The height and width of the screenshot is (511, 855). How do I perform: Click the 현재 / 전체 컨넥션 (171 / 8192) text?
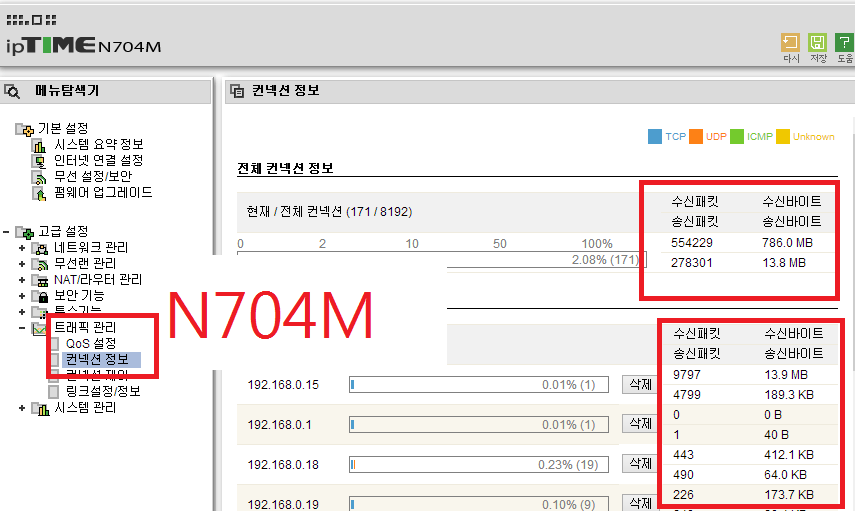[329, 212]
